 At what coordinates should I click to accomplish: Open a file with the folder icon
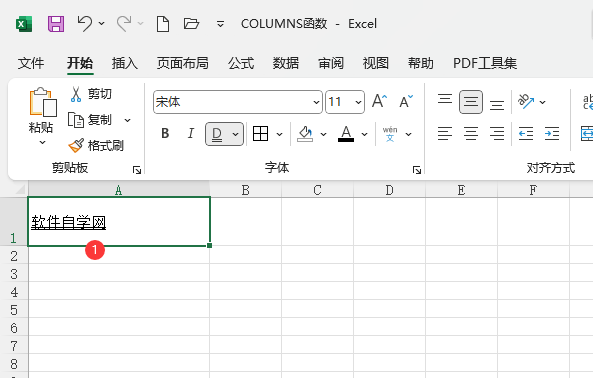191,24
